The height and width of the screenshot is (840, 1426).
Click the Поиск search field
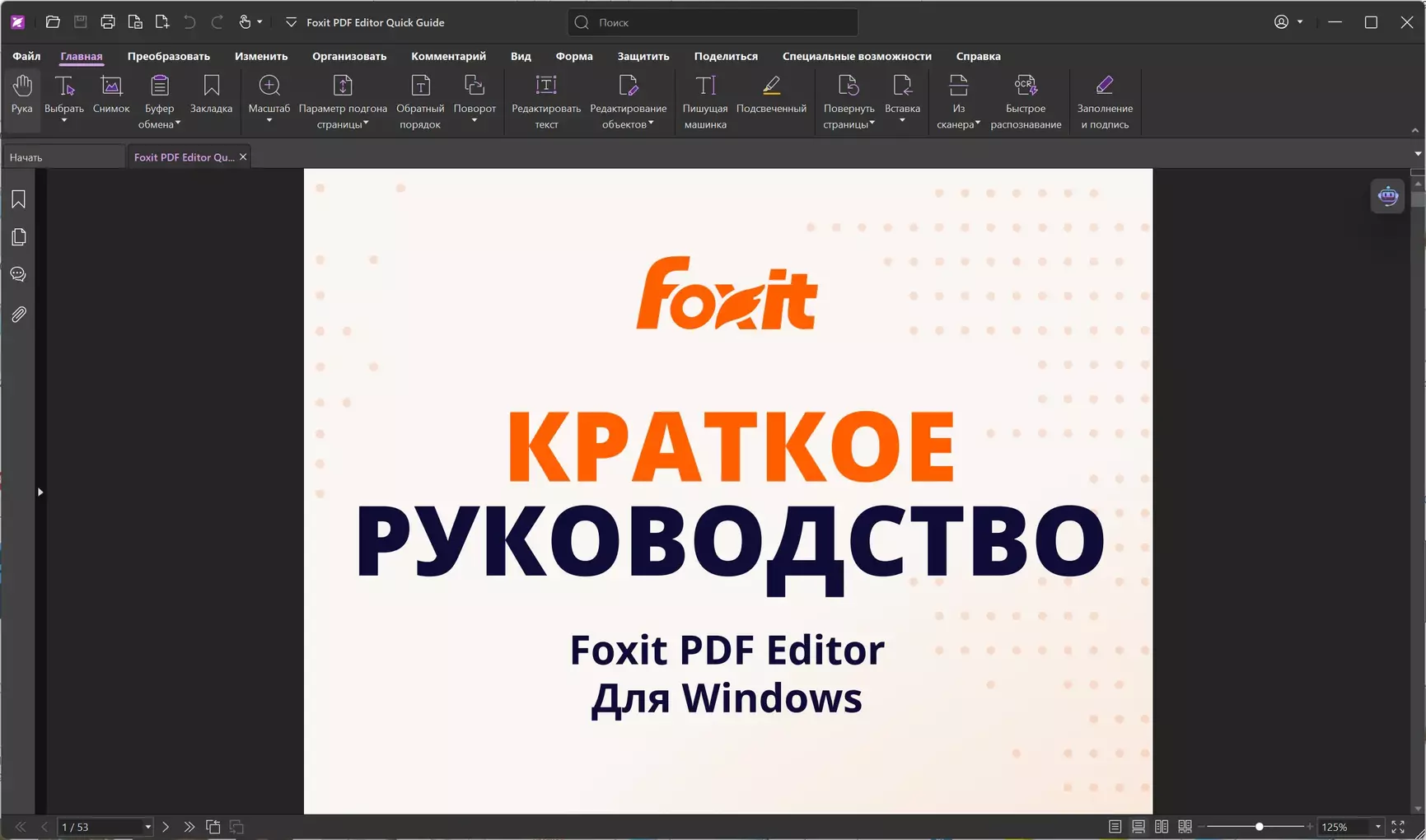[x=713, y=22]
